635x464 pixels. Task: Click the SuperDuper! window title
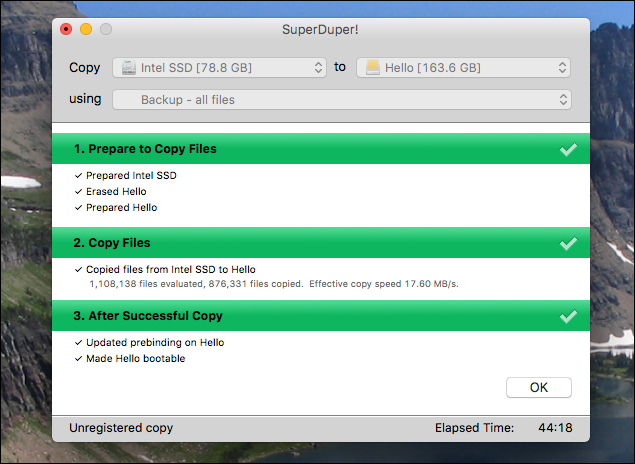[320, 30]
